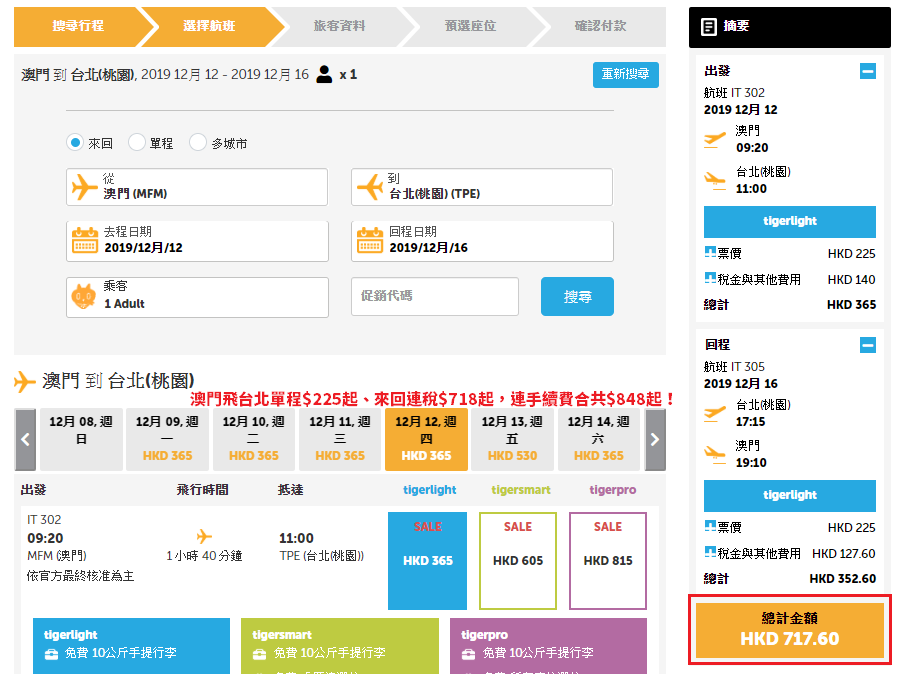This screenshot has width=905, height=674.
Task: Click the 重新搜尋 button
Action: click(x=626, y=74)
